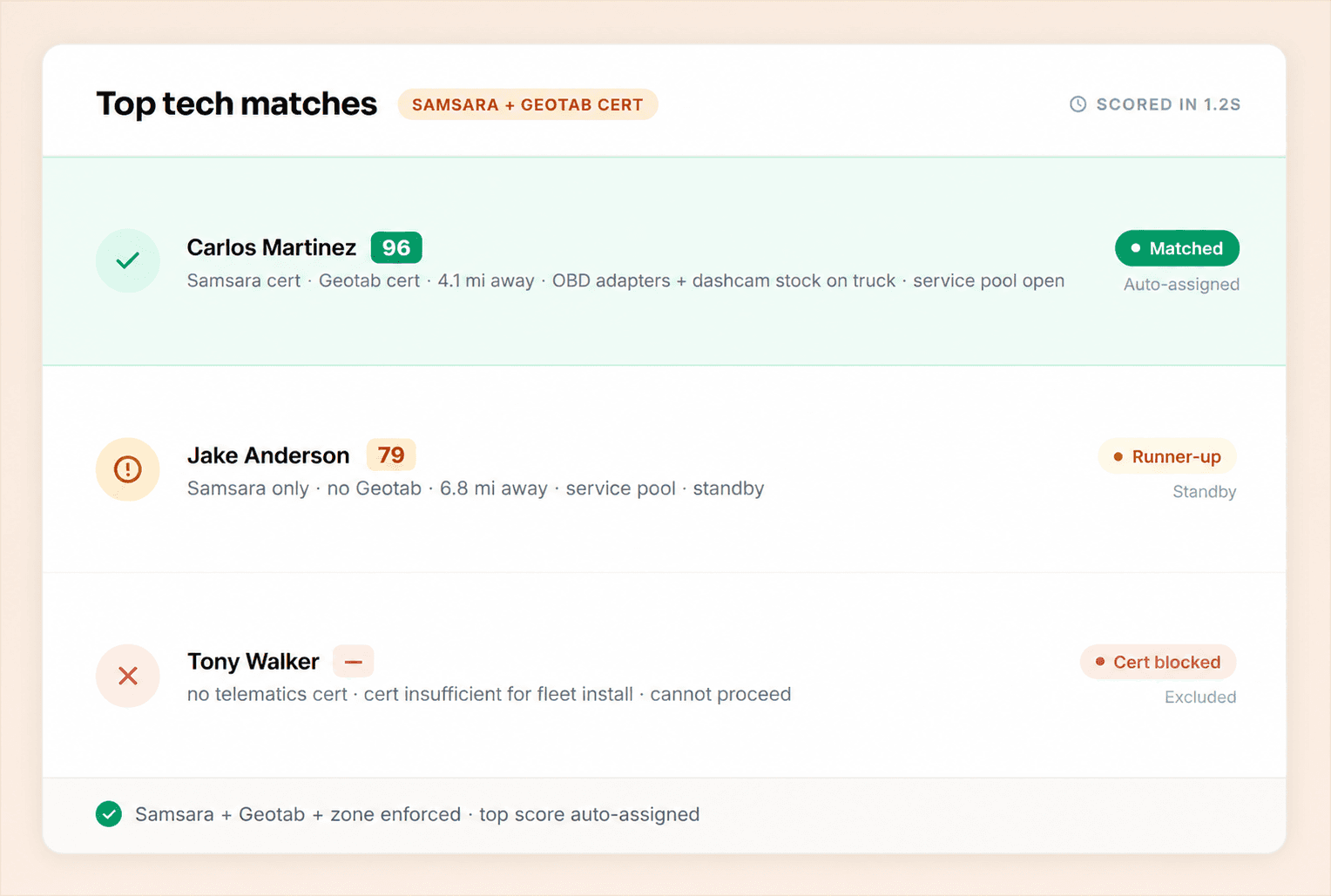Click the Cert blocked status badge
The height and width of the screenshot is (896, 1331).
(x=1158, y=662)
